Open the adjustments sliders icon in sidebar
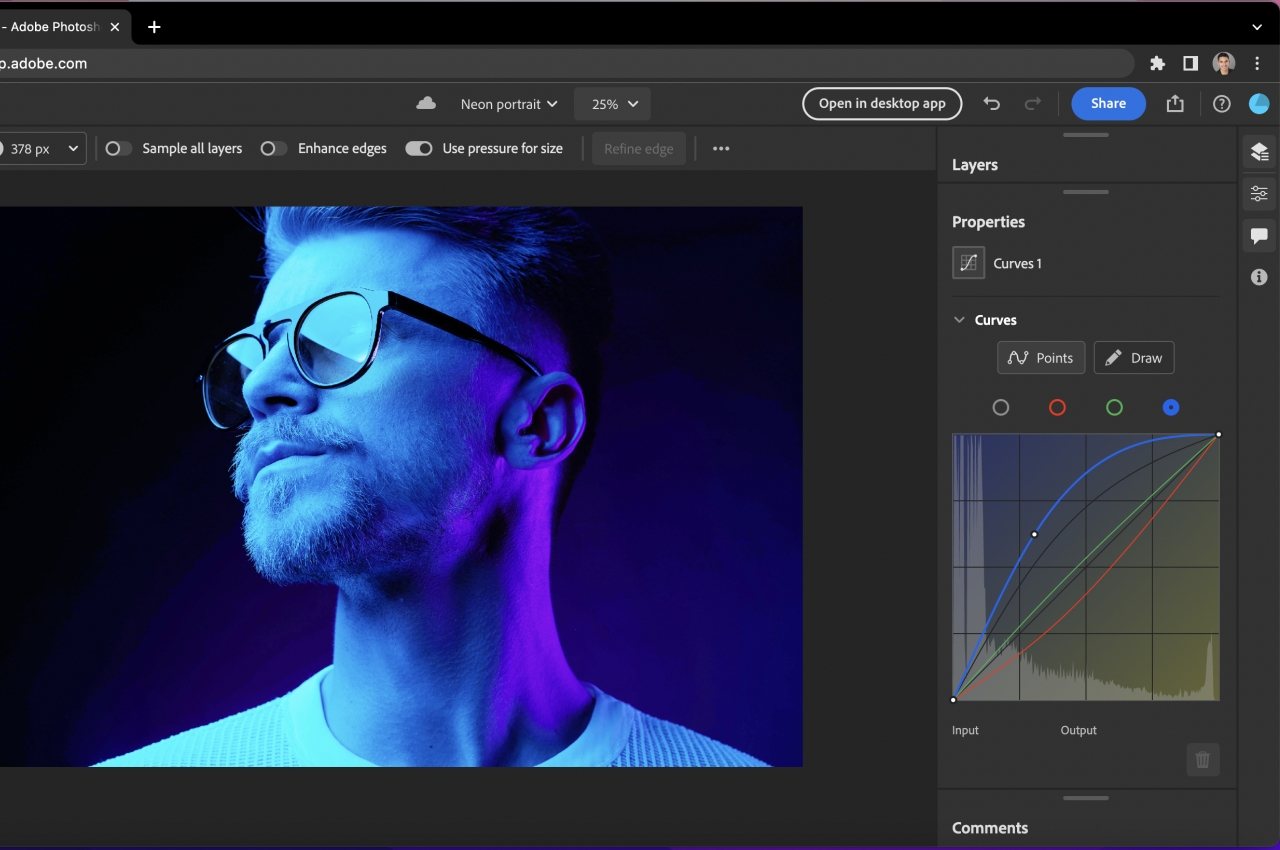The width and height of the screenshot is (1280, 850). 1259,194
